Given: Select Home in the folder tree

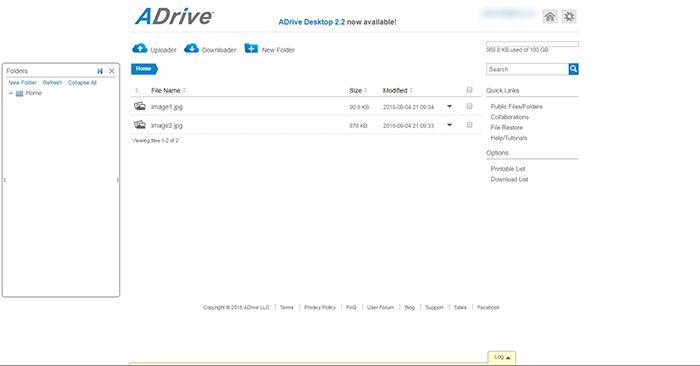Looking at the screenshot, I should (33, 93).
